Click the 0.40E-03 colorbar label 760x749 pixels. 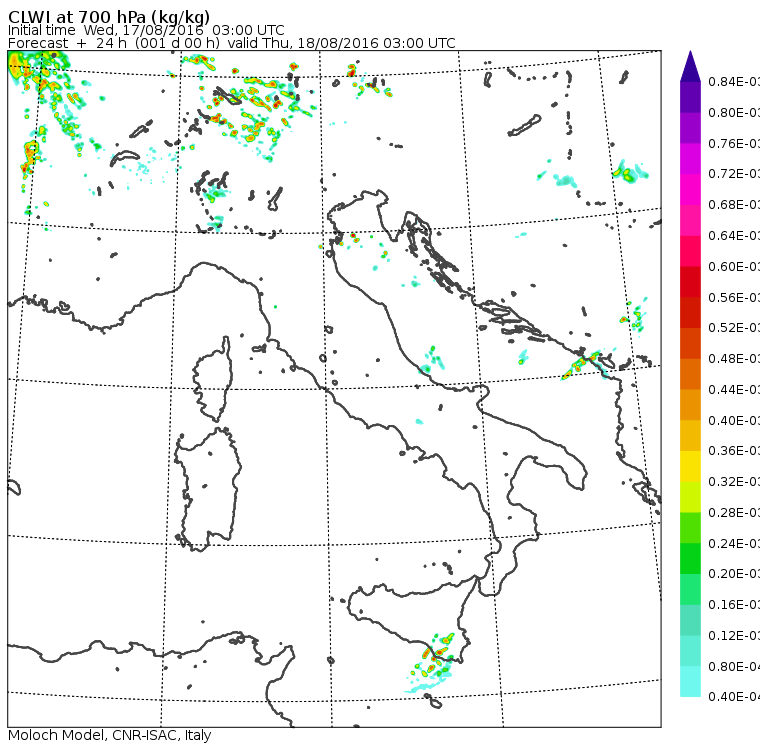[734, 420]
